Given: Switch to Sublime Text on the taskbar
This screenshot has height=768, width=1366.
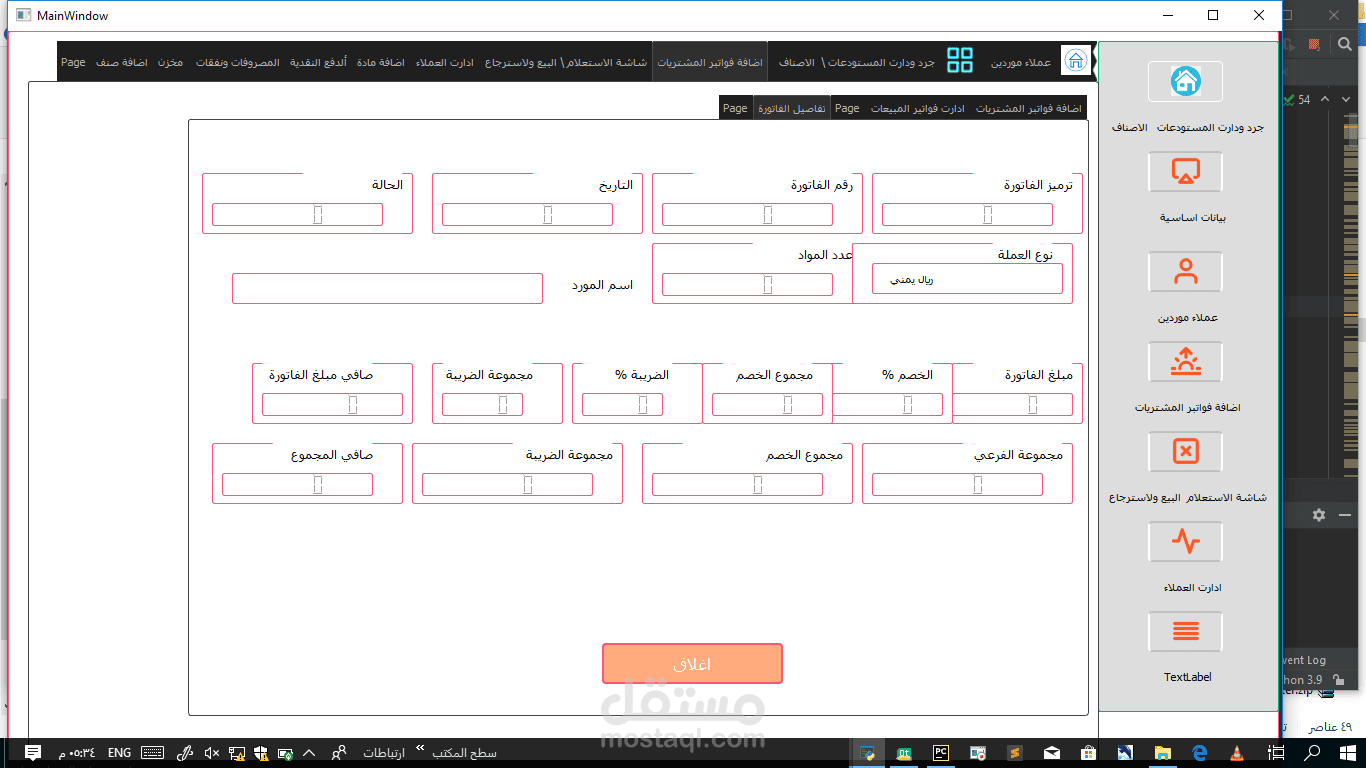Looking at the screenshot, I should [1014, 753].
